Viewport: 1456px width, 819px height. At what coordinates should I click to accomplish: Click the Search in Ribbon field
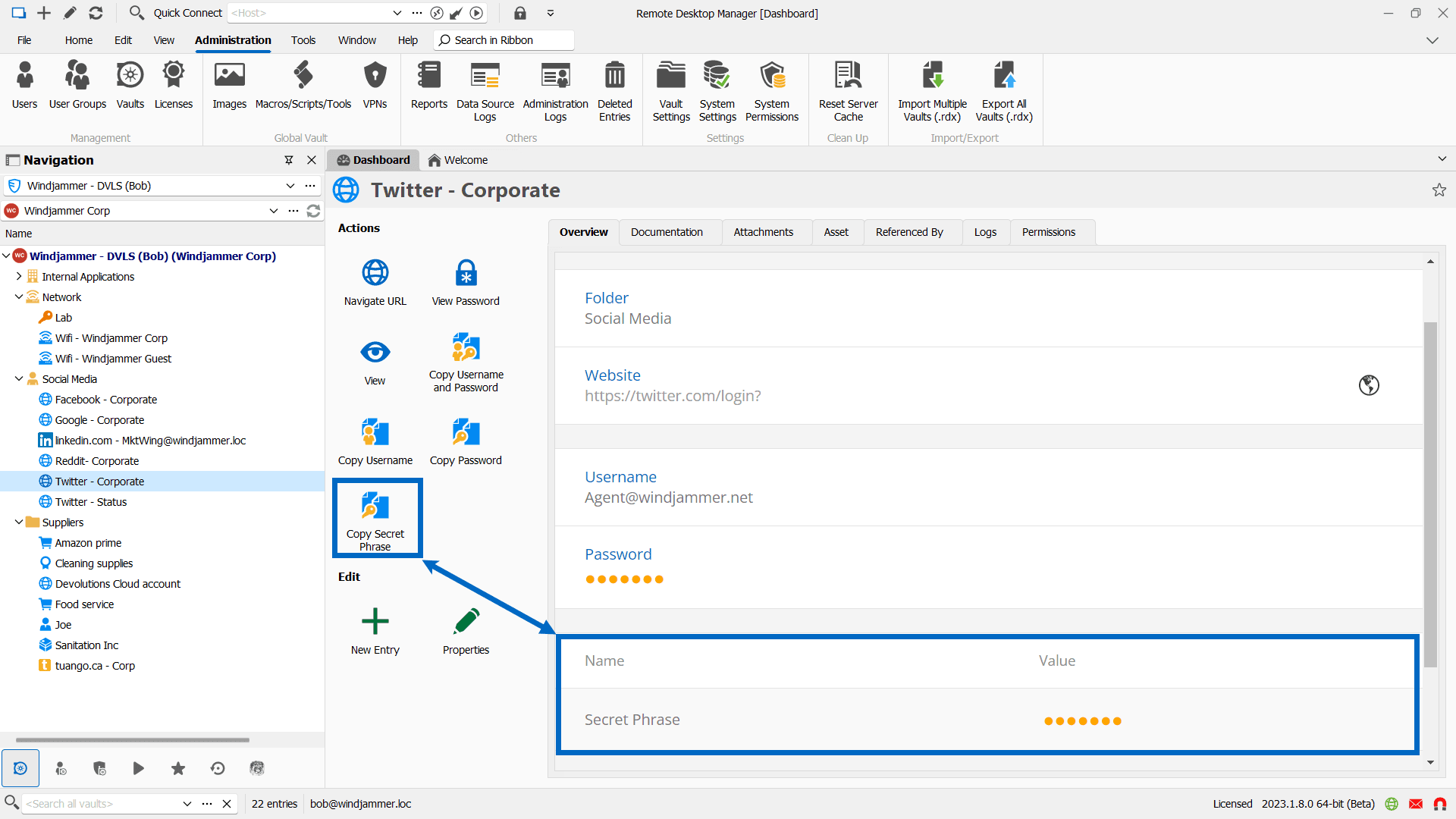coord(504,40)
